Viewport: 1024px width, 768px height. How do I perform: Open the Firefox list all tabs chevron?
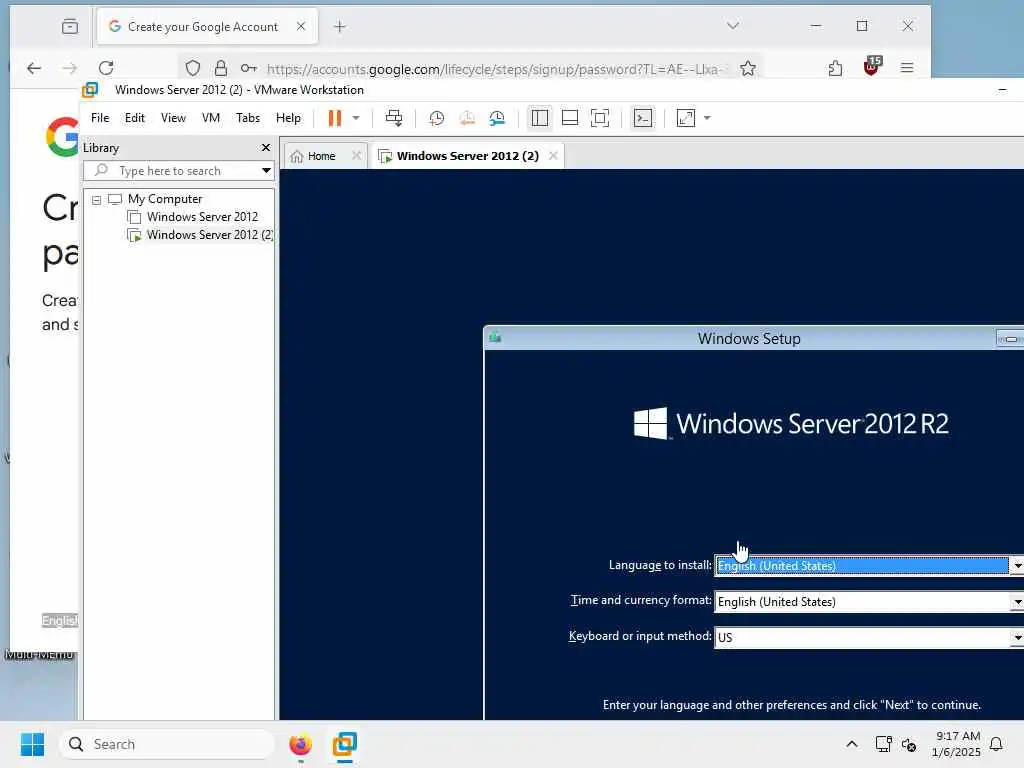[x=733, y=26]
